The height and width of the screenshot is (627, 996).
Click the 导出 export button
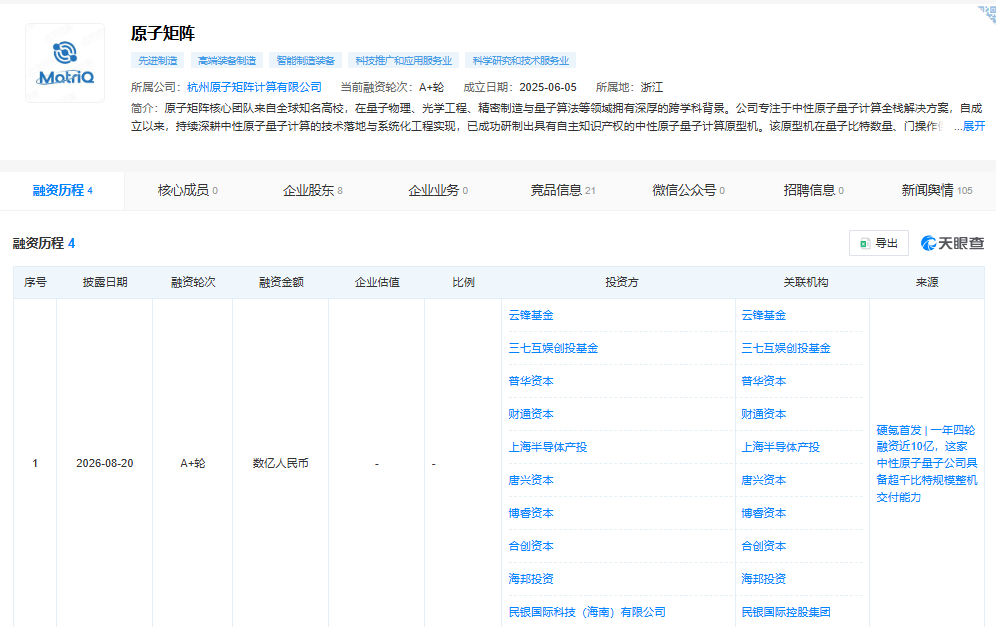pos(878,243)
